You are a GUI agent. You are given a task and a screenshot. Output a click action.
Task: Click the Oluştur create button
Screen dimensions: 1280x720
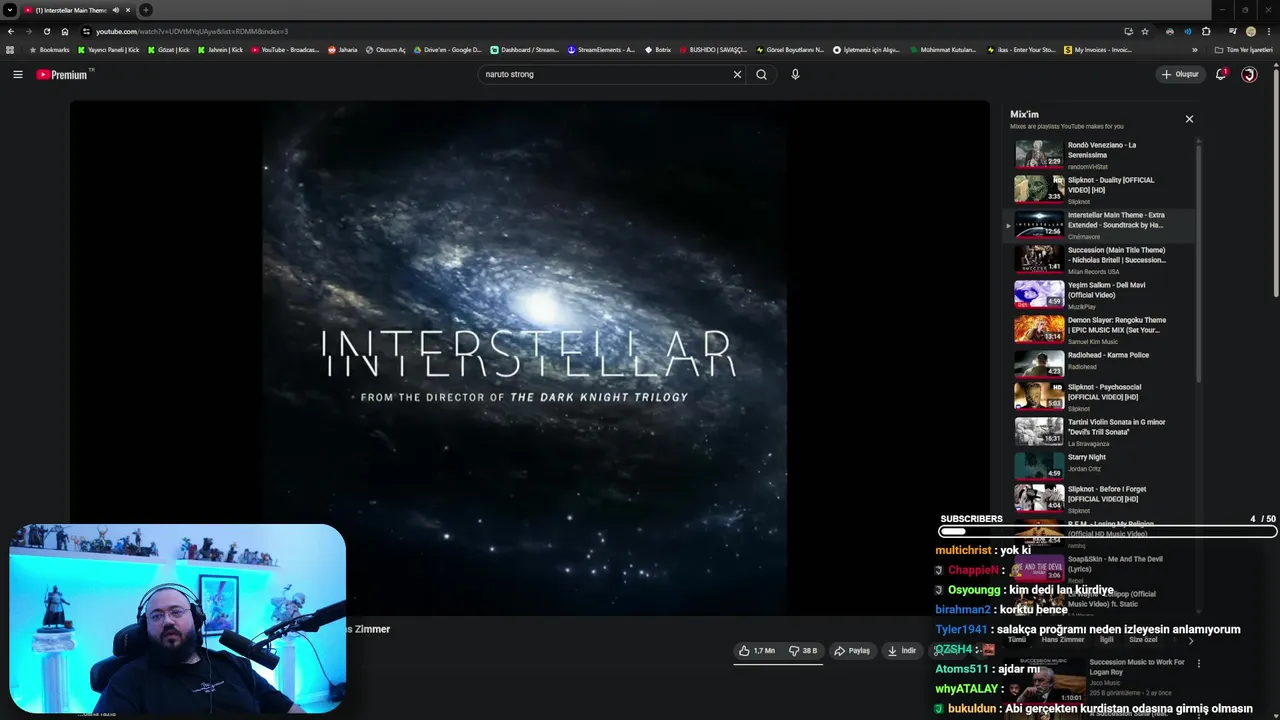[1179, 74]
